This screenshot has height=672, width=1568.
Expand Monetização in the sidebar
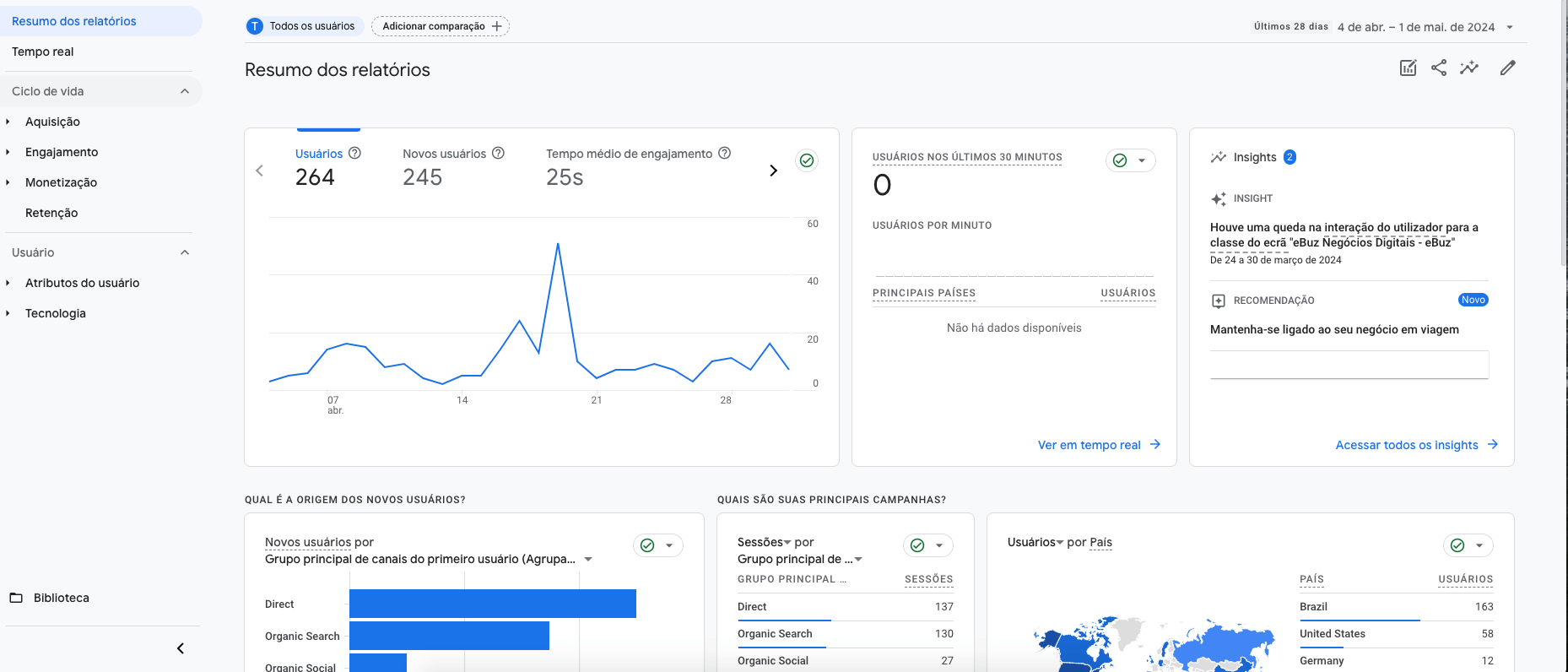(x=8, y=182)
